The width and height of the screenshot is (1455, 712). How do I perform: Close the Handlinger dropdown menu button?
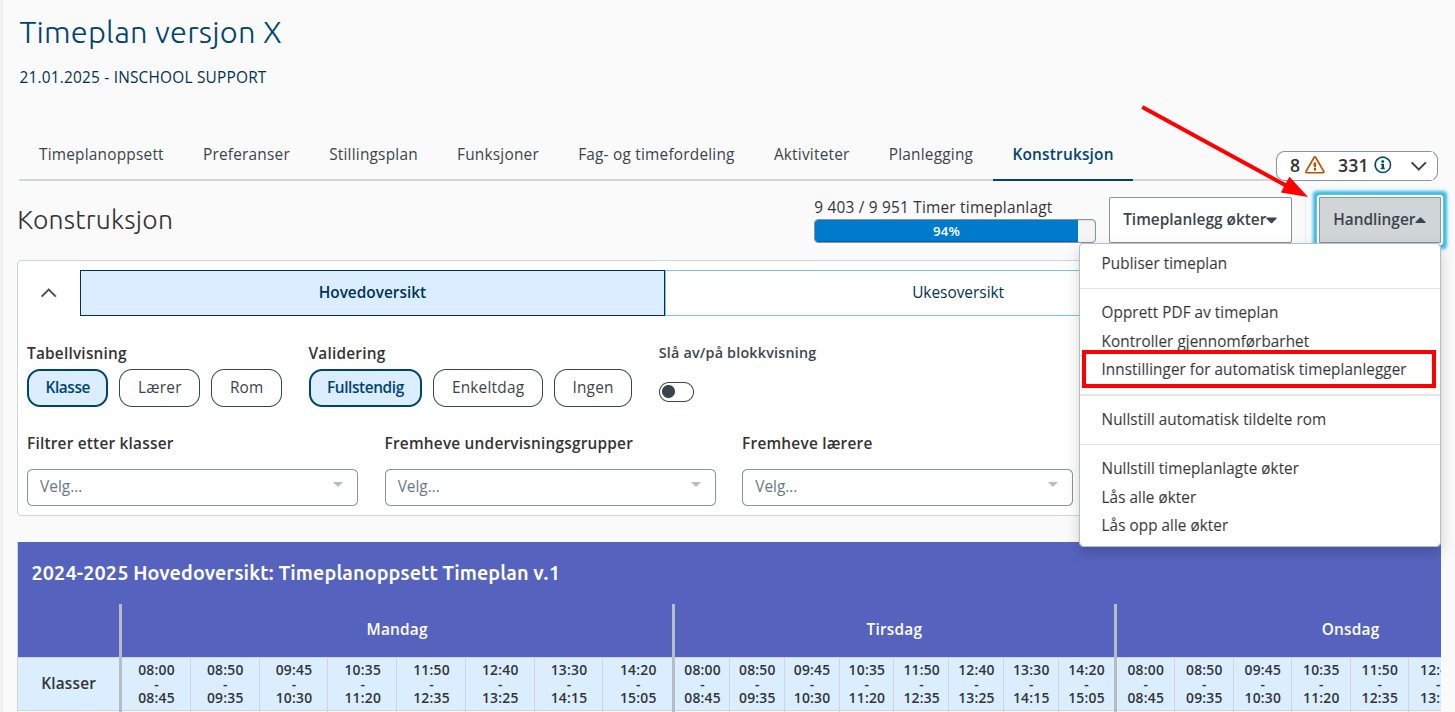click(1380, 220)
